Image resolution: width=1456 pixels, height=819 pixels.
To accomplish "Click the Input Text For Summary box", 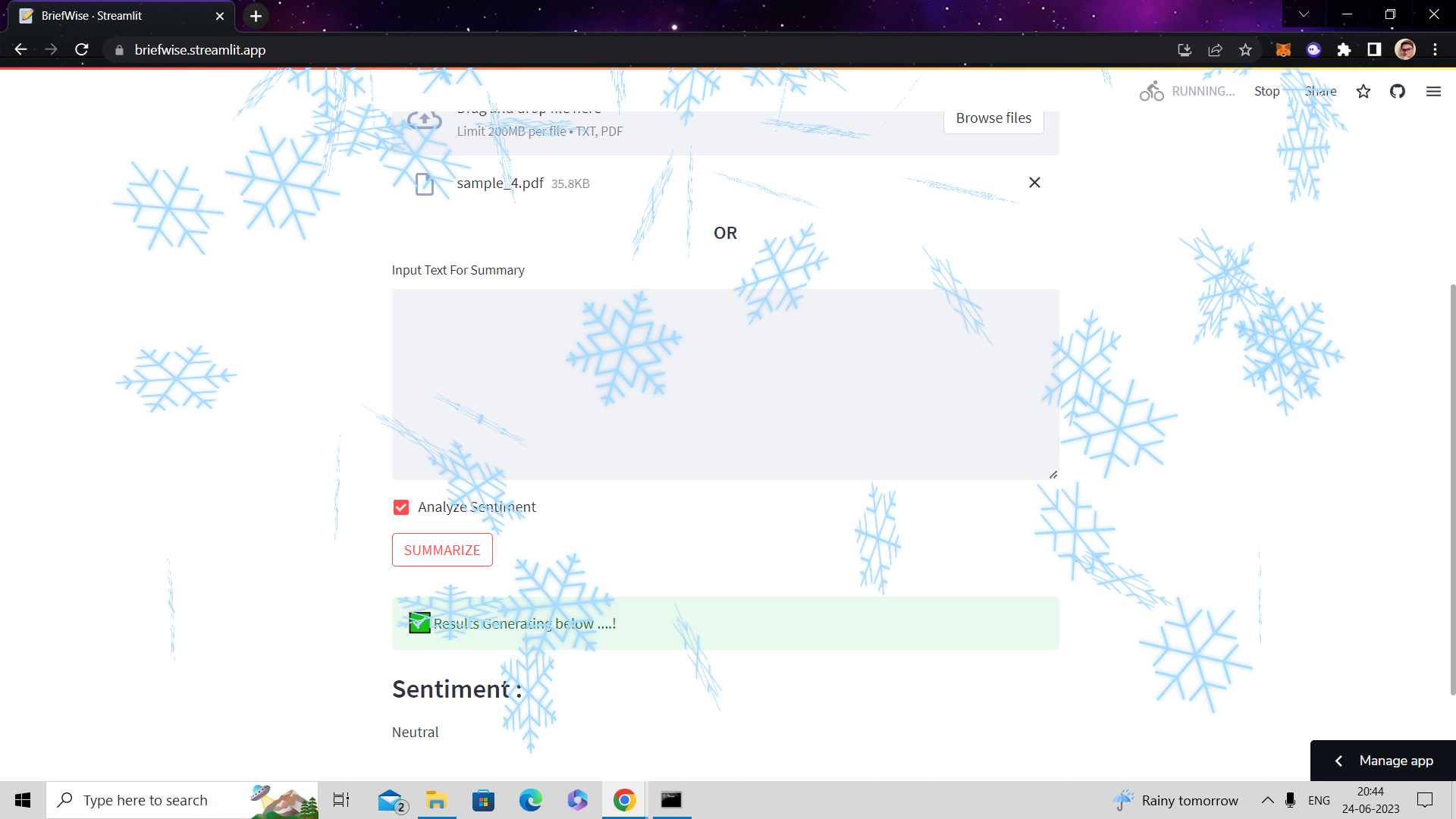I will point(724,384).
